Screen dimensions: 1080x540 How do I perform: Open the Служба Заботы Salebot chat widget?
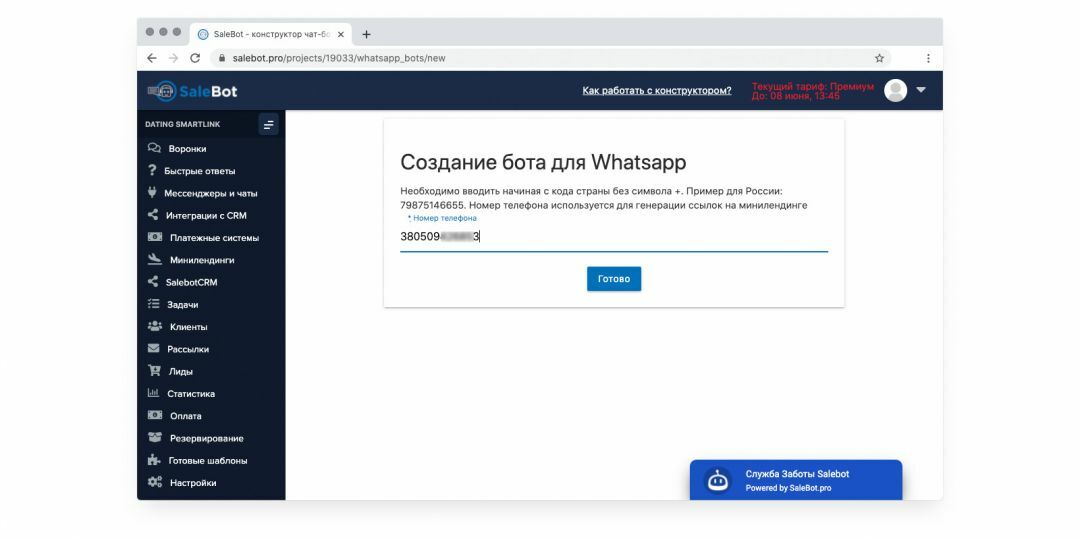click(796, 480)
